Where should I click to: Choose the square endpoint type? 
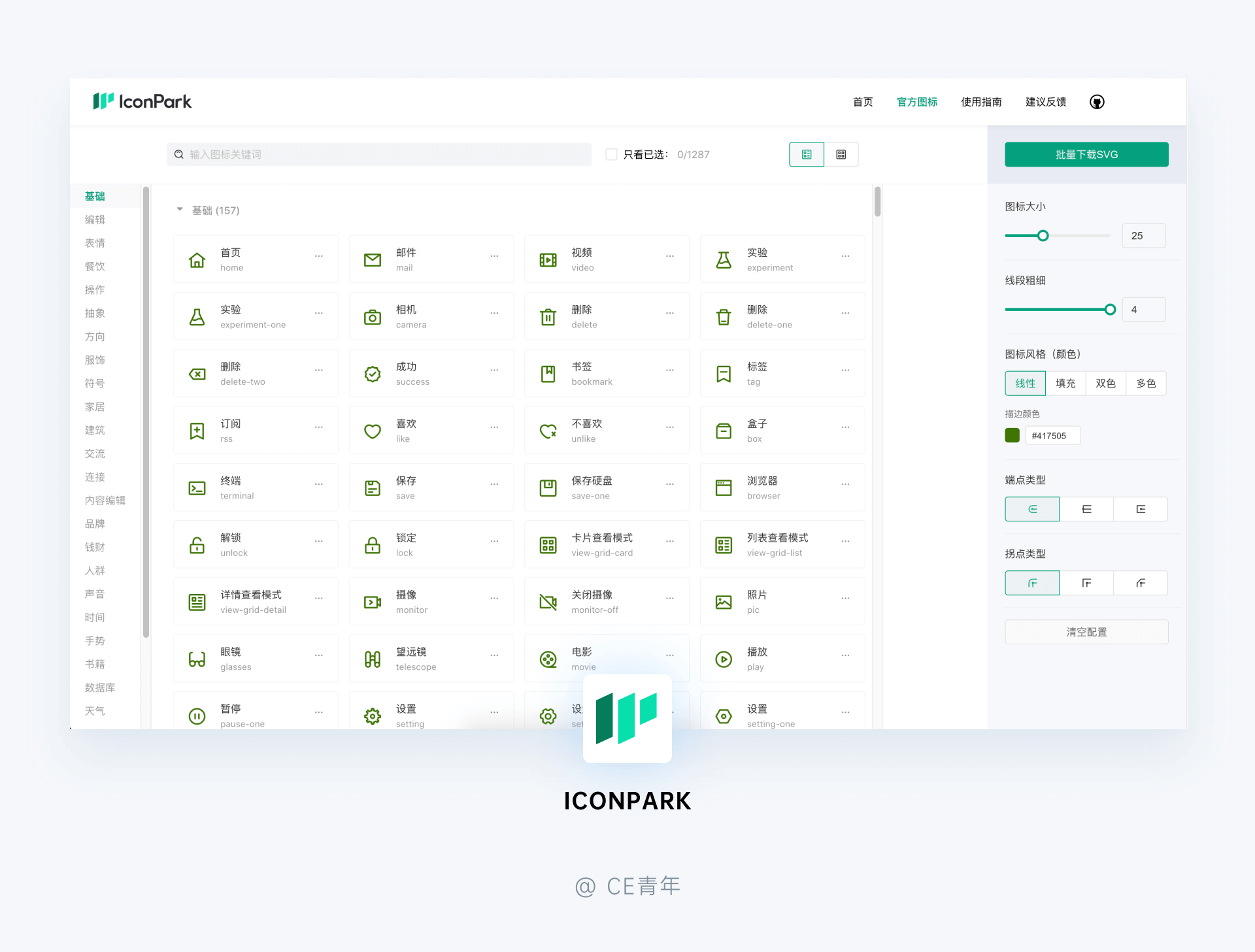coord(1141,509)
